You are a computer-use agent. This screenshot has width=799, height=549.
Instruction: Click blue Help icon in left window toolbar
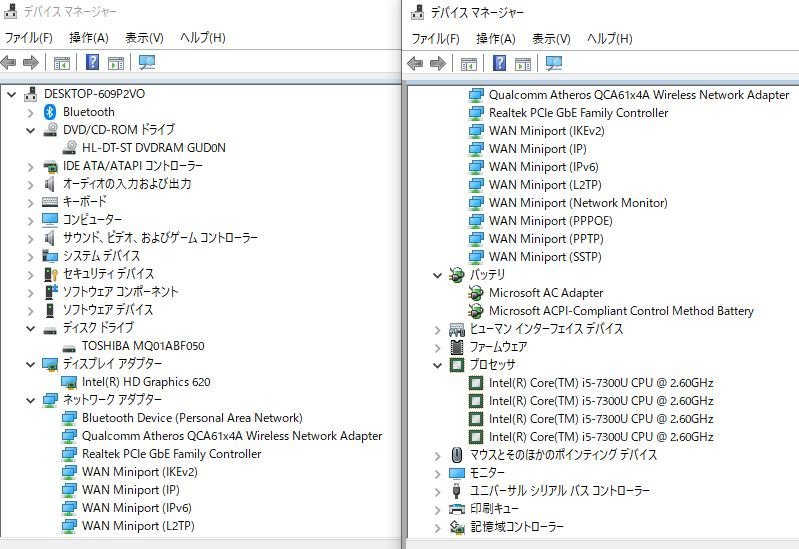(92, 62)
